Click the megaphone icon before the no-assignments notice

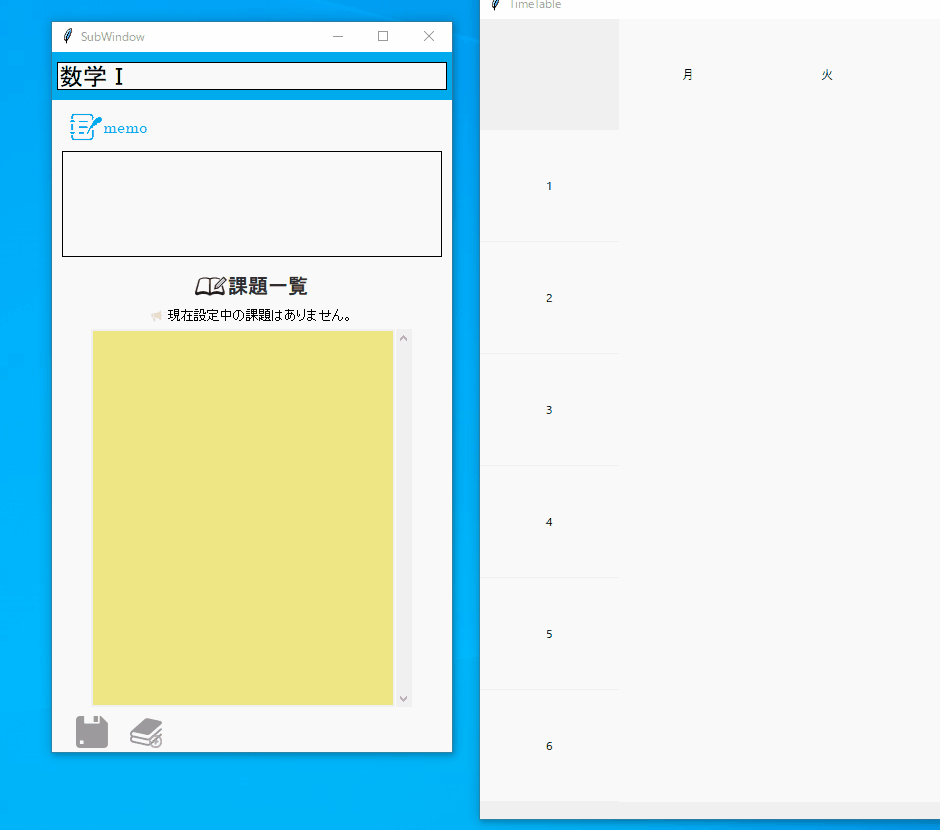156,314
